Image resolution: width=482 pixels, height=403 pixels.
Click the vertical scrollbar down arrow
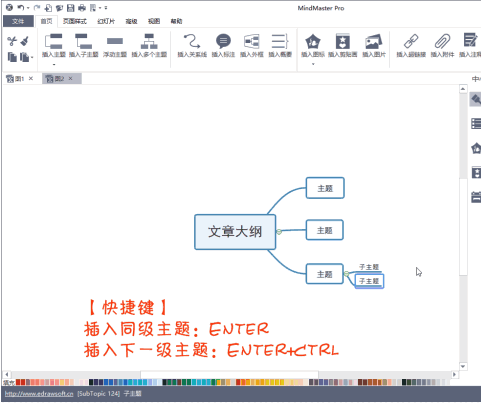coord(463,366)
